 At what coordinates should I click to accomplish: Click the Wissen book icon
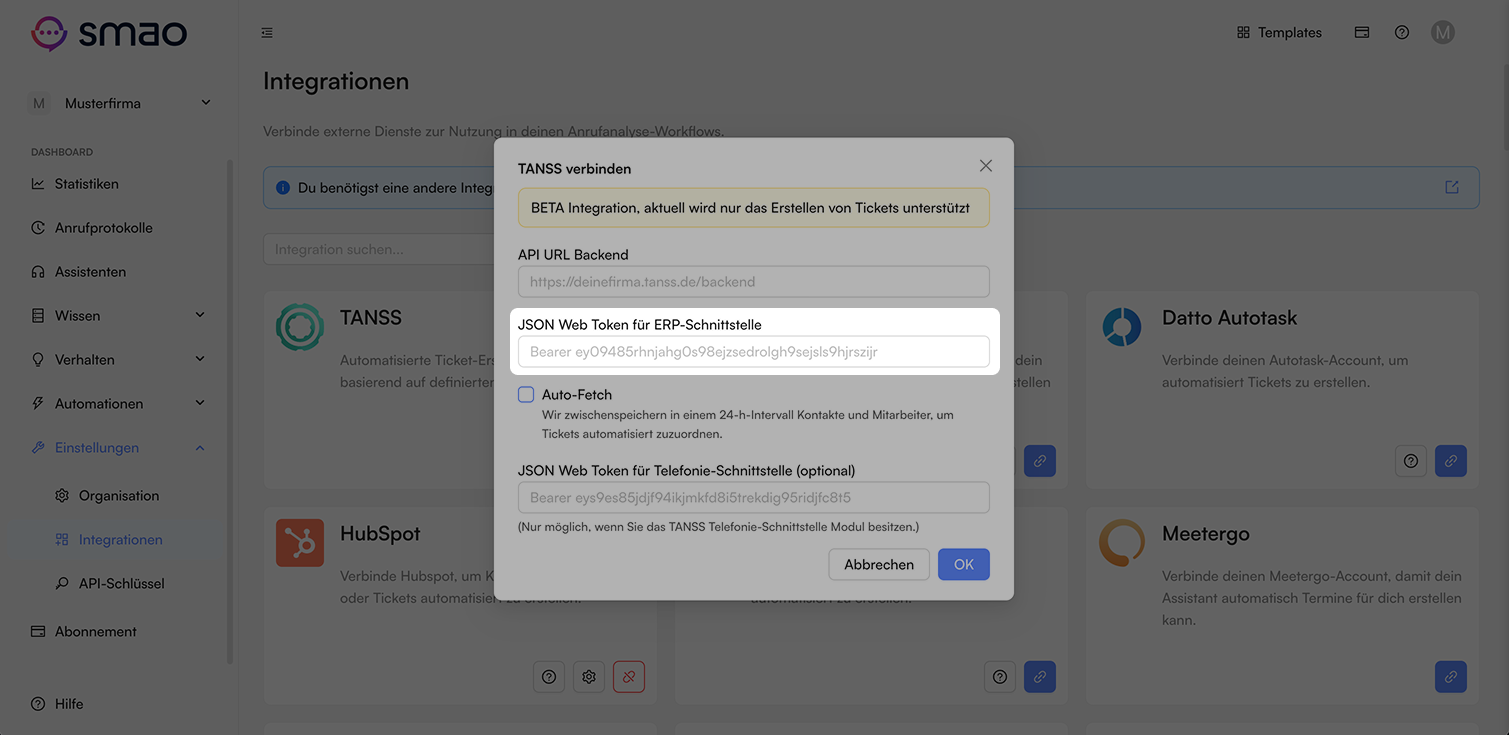[38, 316]
